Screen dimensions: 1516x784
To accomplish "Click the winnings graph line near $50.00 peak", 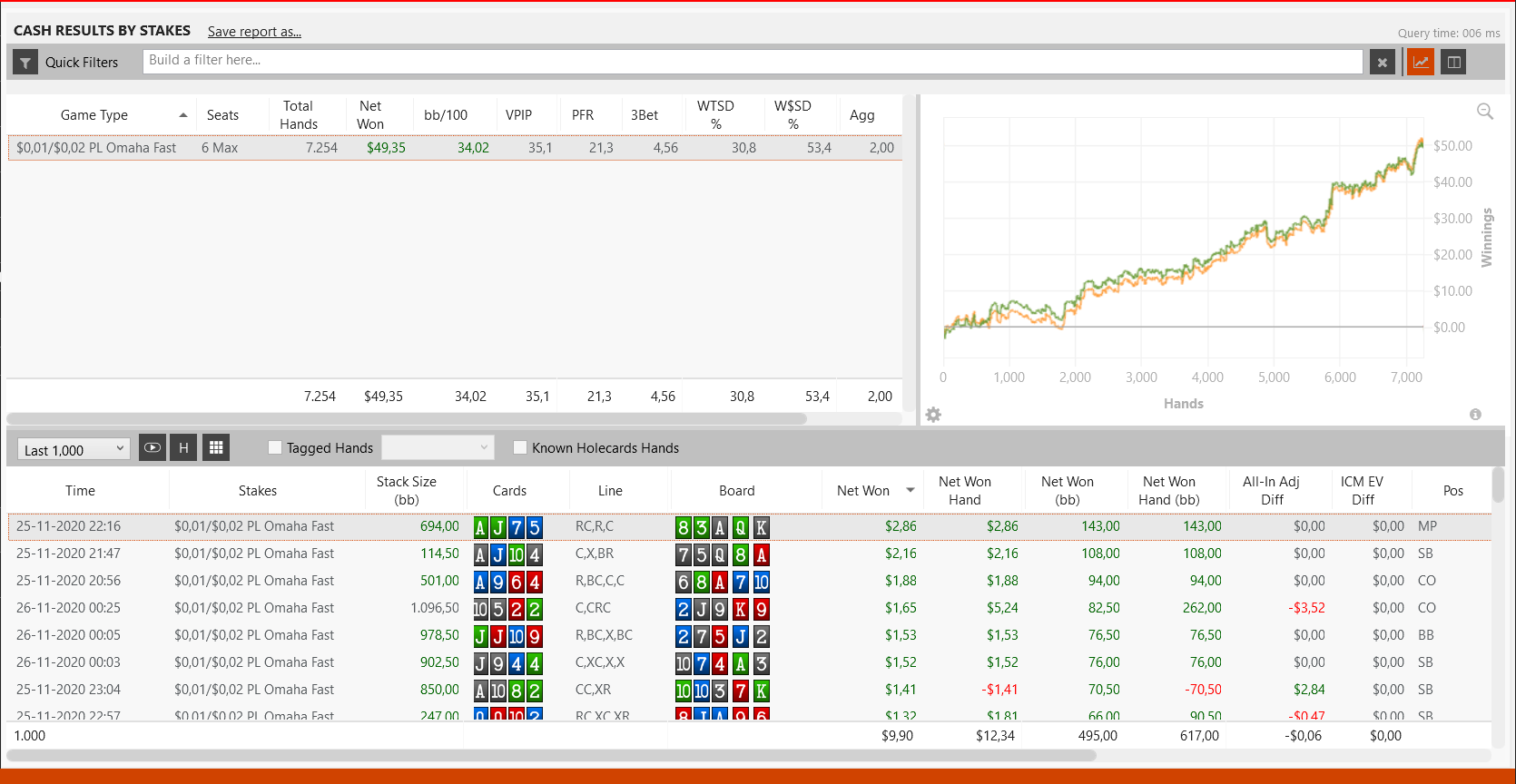I will coord(1421,142).
